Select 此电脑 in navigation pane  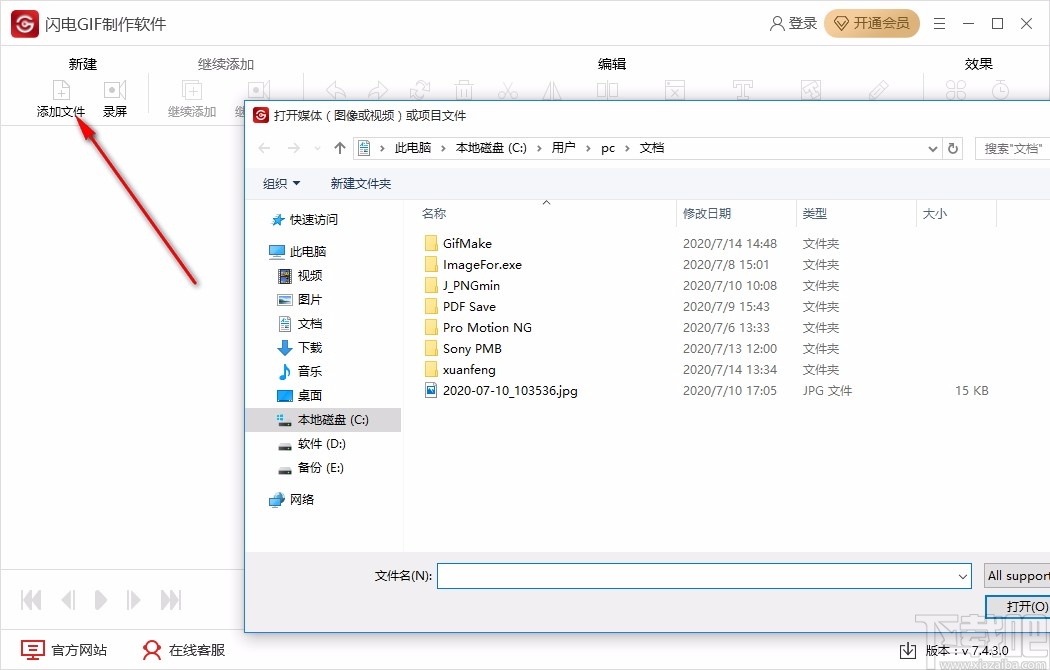[x=298, y=252]
